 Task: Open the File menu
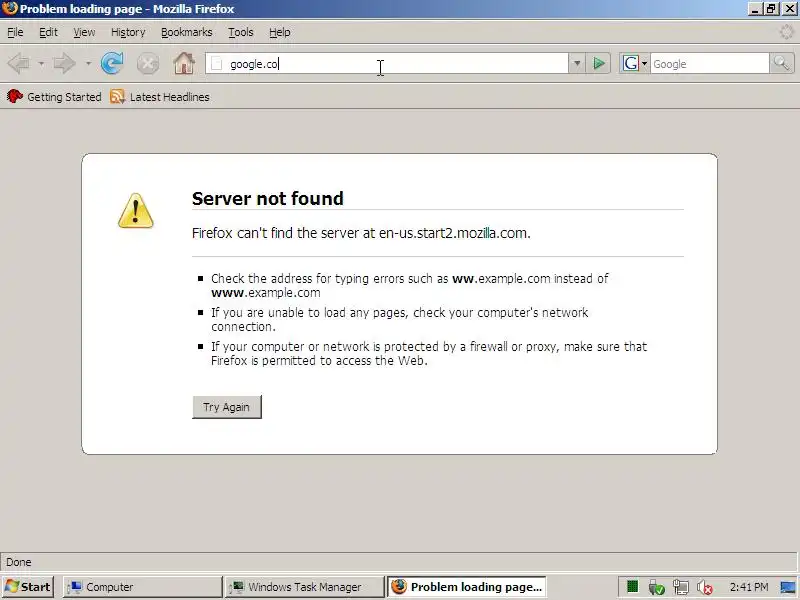point(15,32)
